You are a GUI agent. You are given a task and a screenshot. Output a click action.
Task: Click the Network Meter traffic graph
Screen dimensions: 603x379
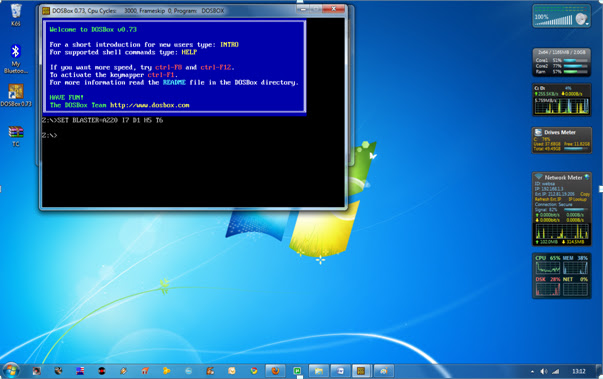click(562, 231)
